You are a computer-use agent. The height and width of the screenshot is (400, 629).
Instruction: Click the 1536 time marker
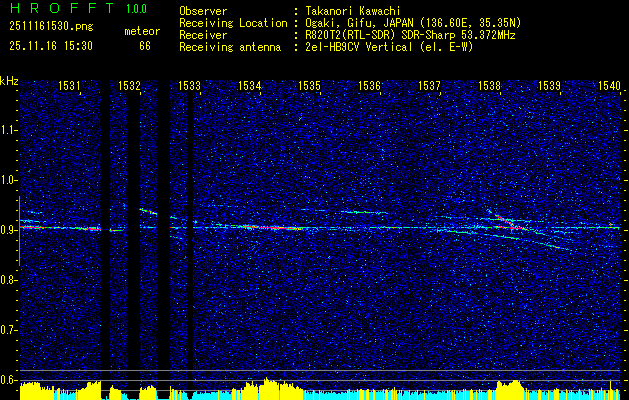[369, 85]
